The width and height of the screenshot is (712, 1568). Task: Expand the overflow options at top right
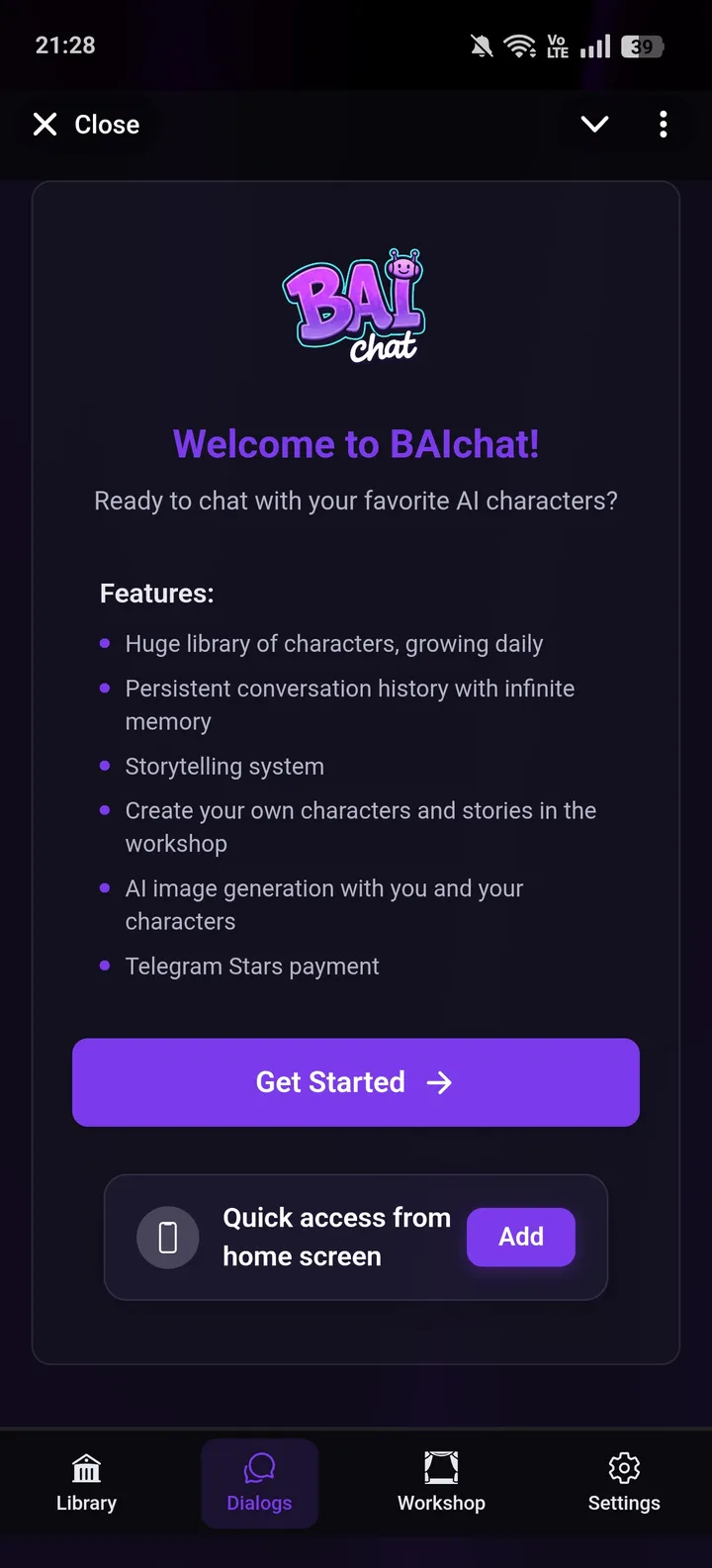tap(663, 124)
